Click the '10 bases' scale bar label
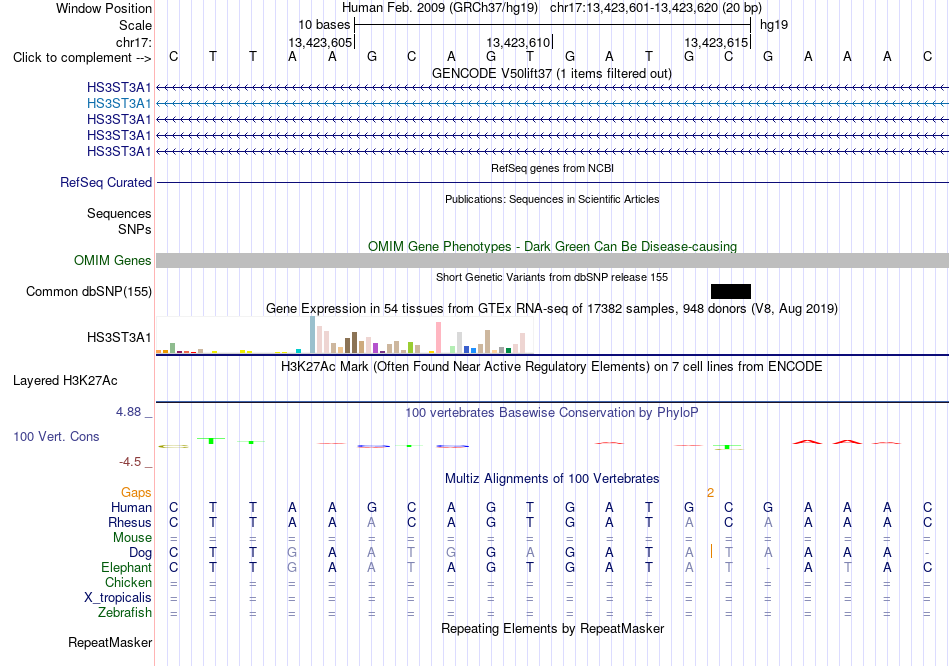Screen dimensions: 950x666 tap(324, 25)
